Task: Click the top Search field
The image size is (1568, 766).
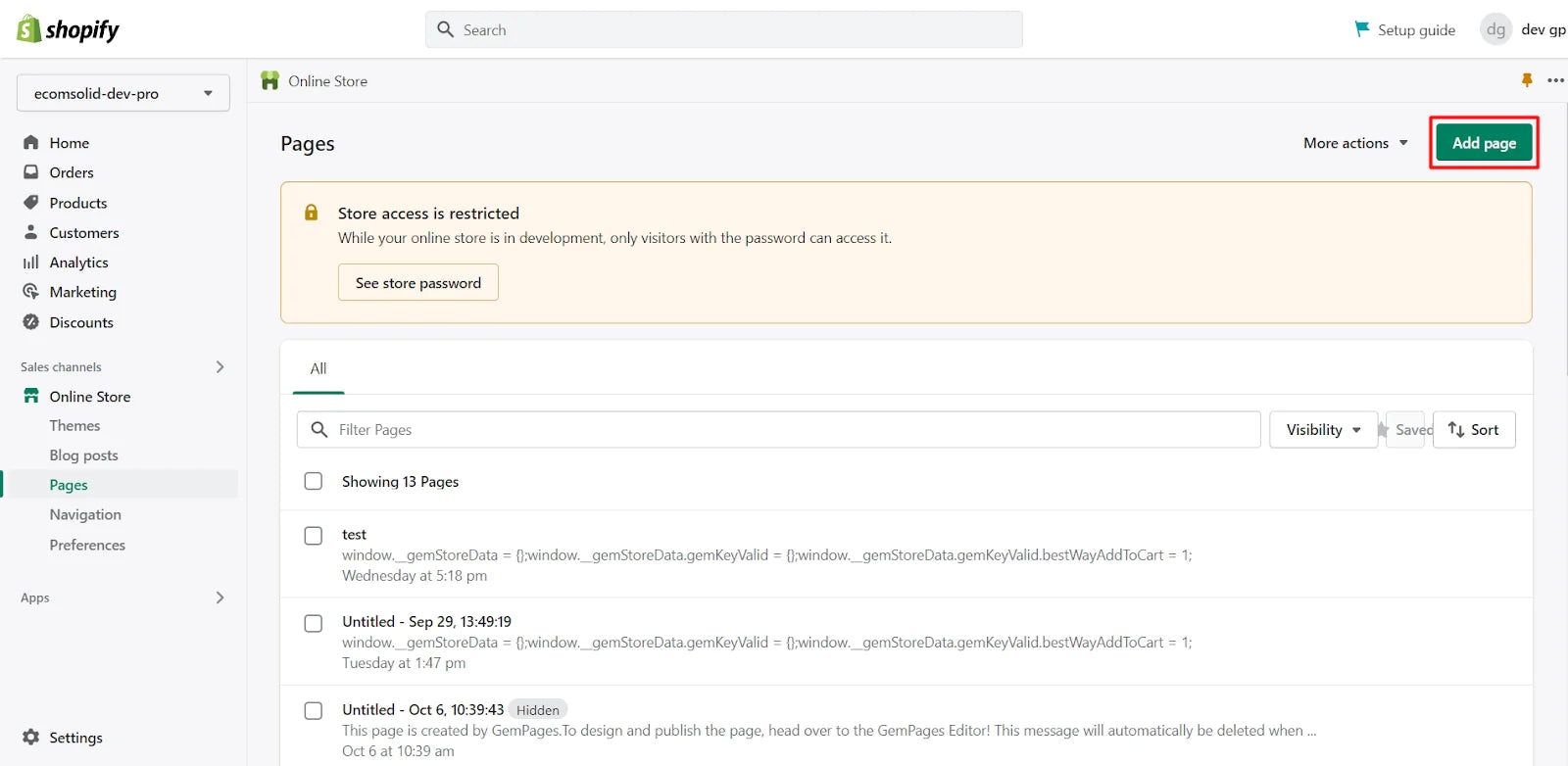Action: [724, 29]
